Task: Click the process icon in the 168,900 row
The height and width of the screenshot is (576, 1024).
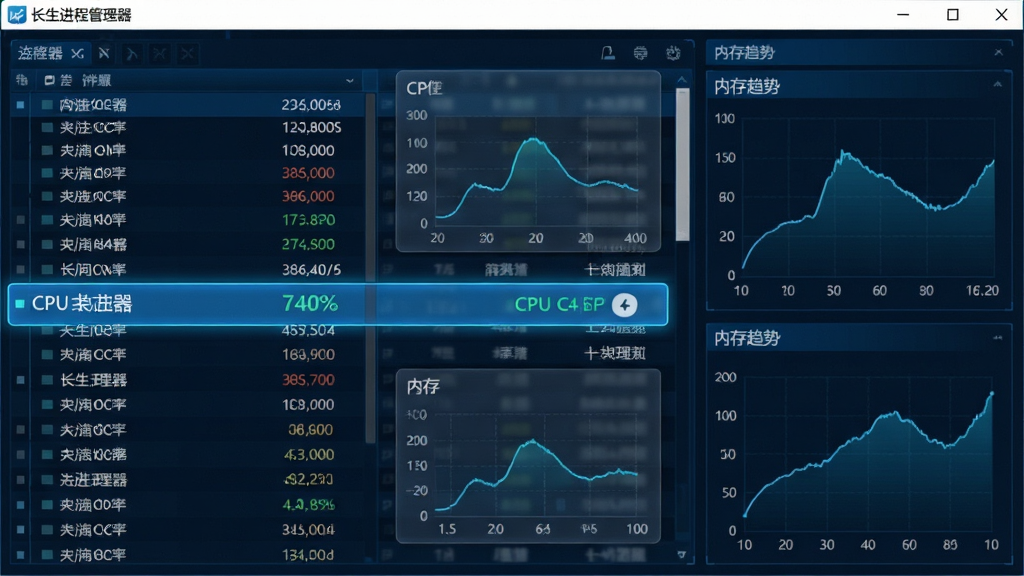Action: pos(47,355)
